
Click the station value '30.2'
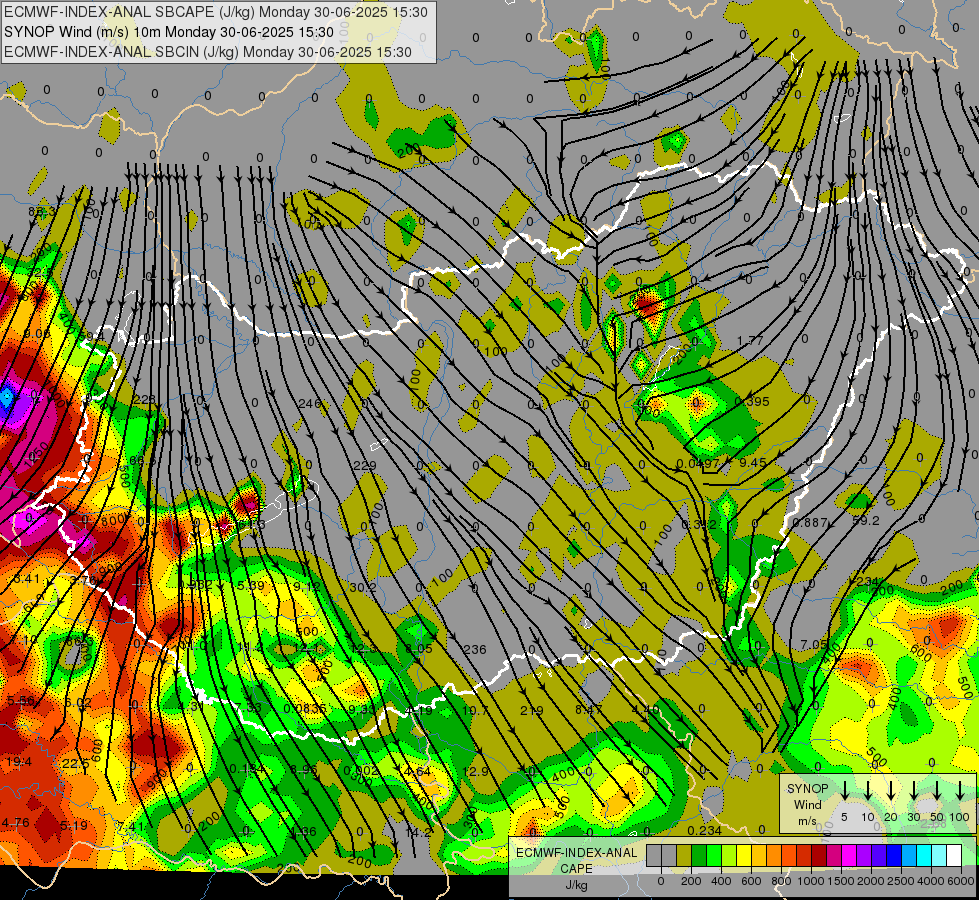(363, 588)
